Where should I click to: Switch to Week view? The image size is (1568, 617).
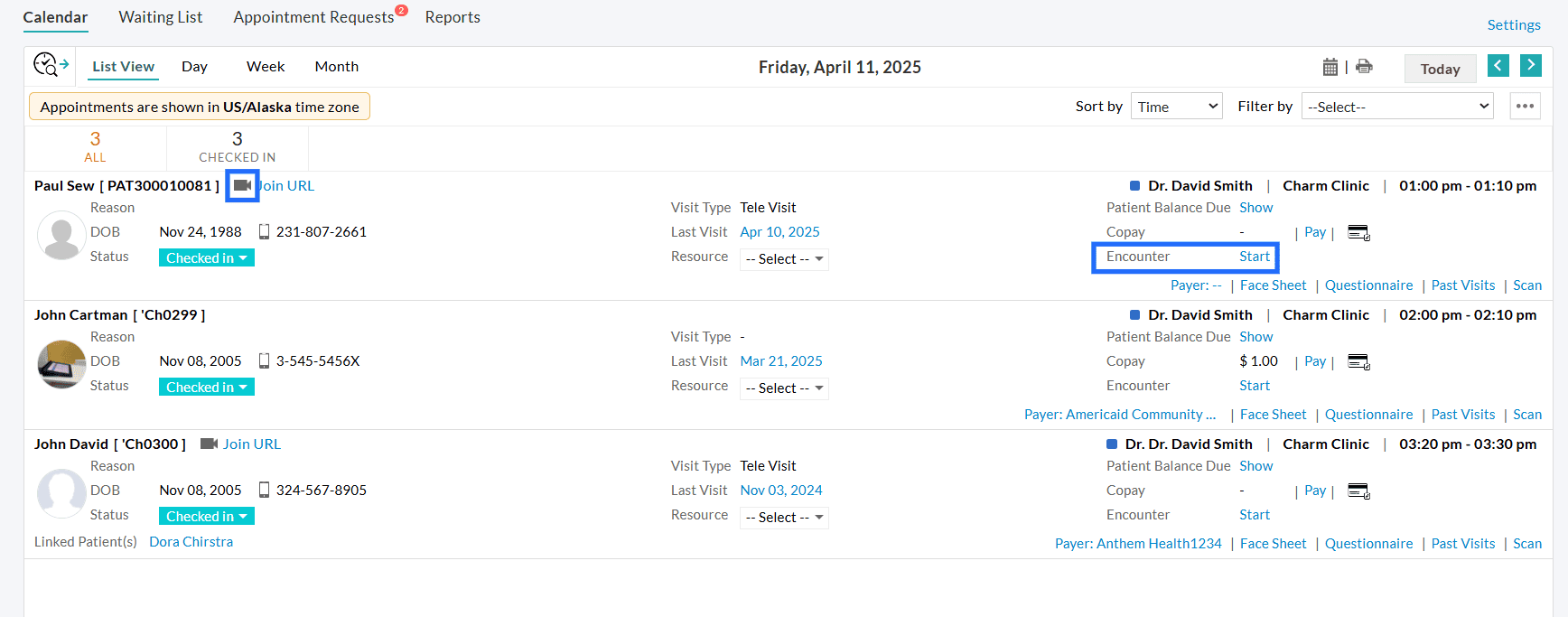(x=266, y=67)
